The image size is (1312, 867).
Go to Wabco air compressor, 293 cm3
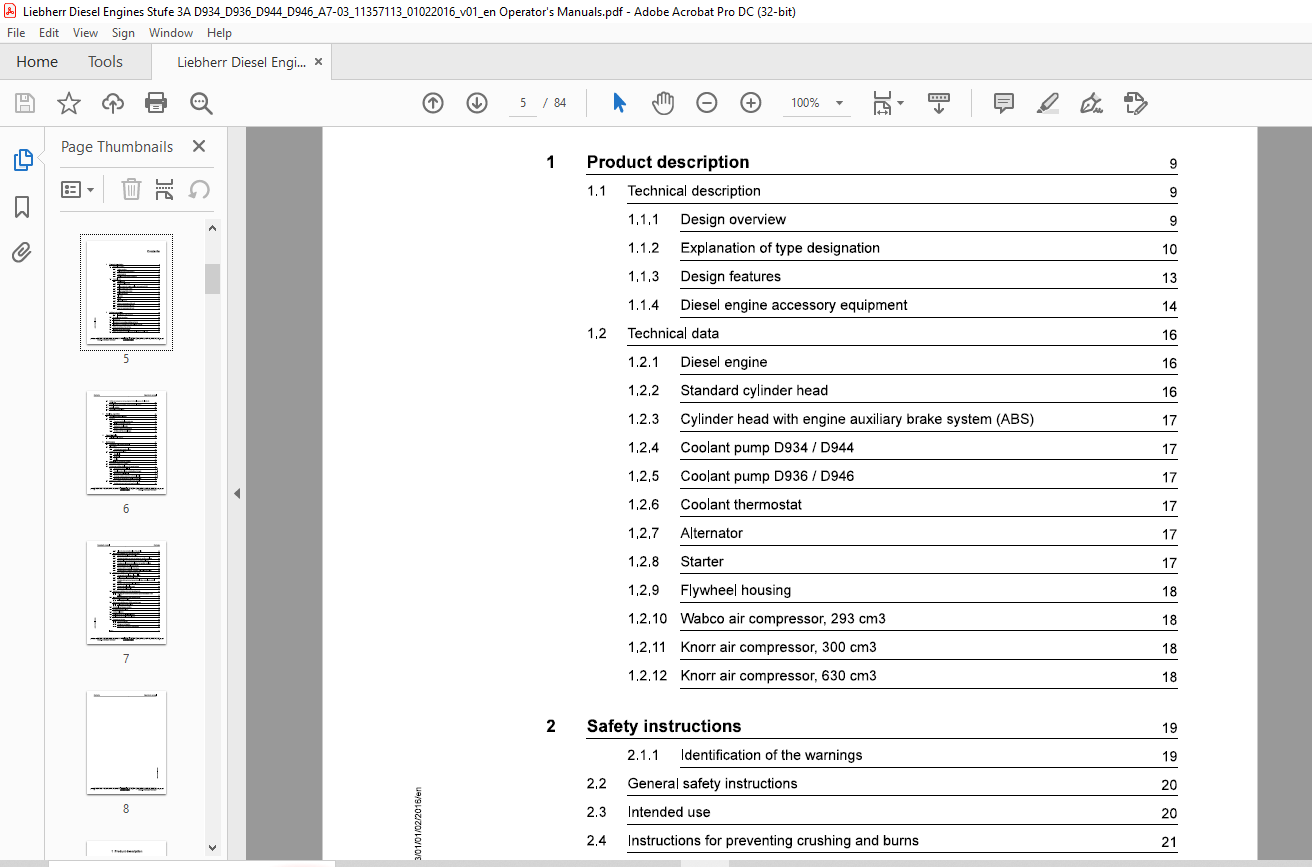pyautogui.click(x=783, y=618)
